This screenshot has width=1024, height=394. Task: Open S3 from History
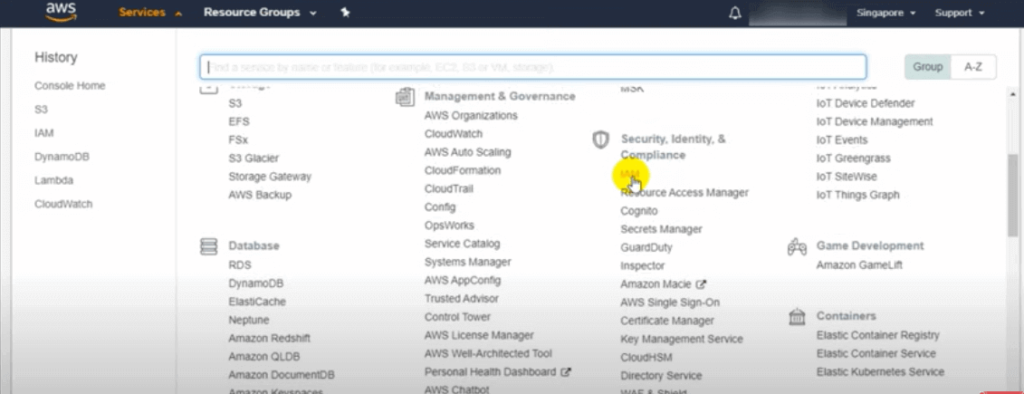(41, 110)
